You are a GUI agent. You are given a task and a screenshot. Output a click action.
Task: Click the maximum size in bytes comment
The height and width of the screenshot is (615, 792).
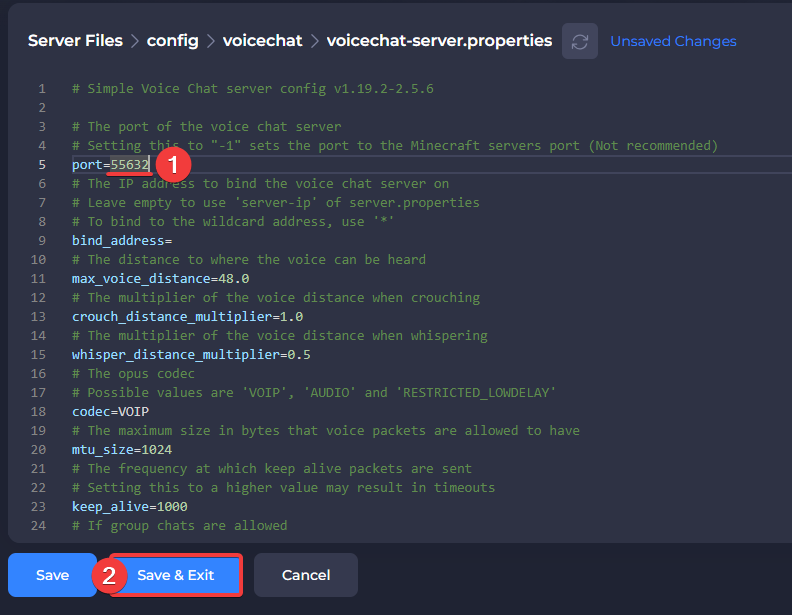coord(326,431)
